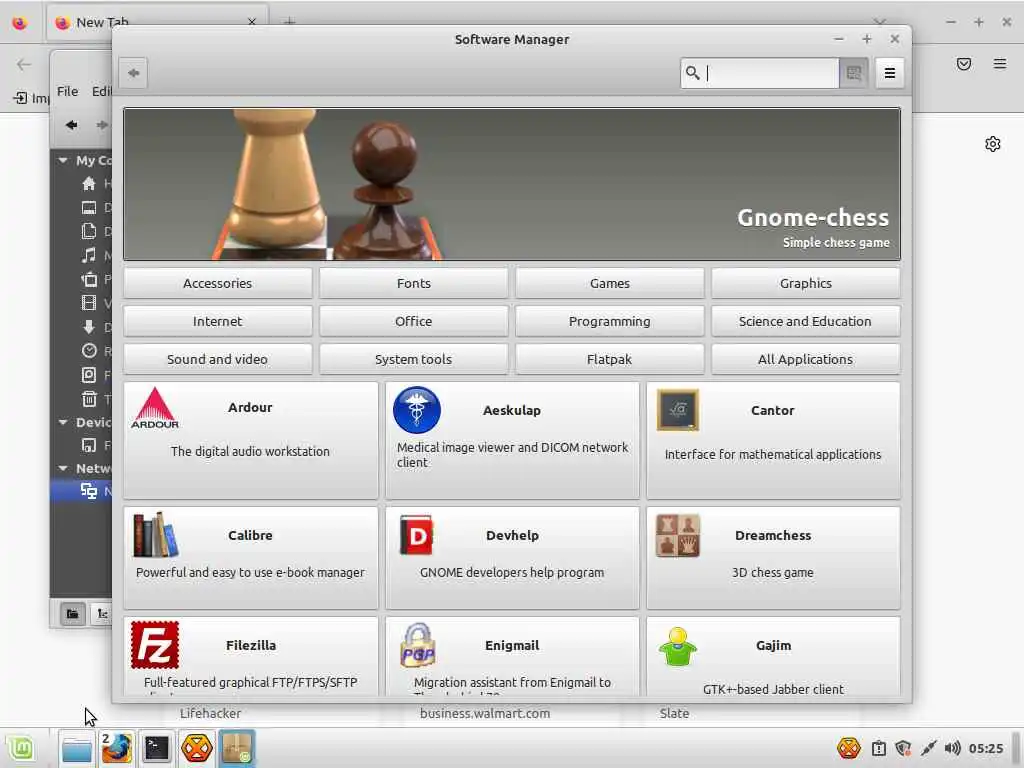Click the back arrow in Software Manager

click(x=133, y=72)
